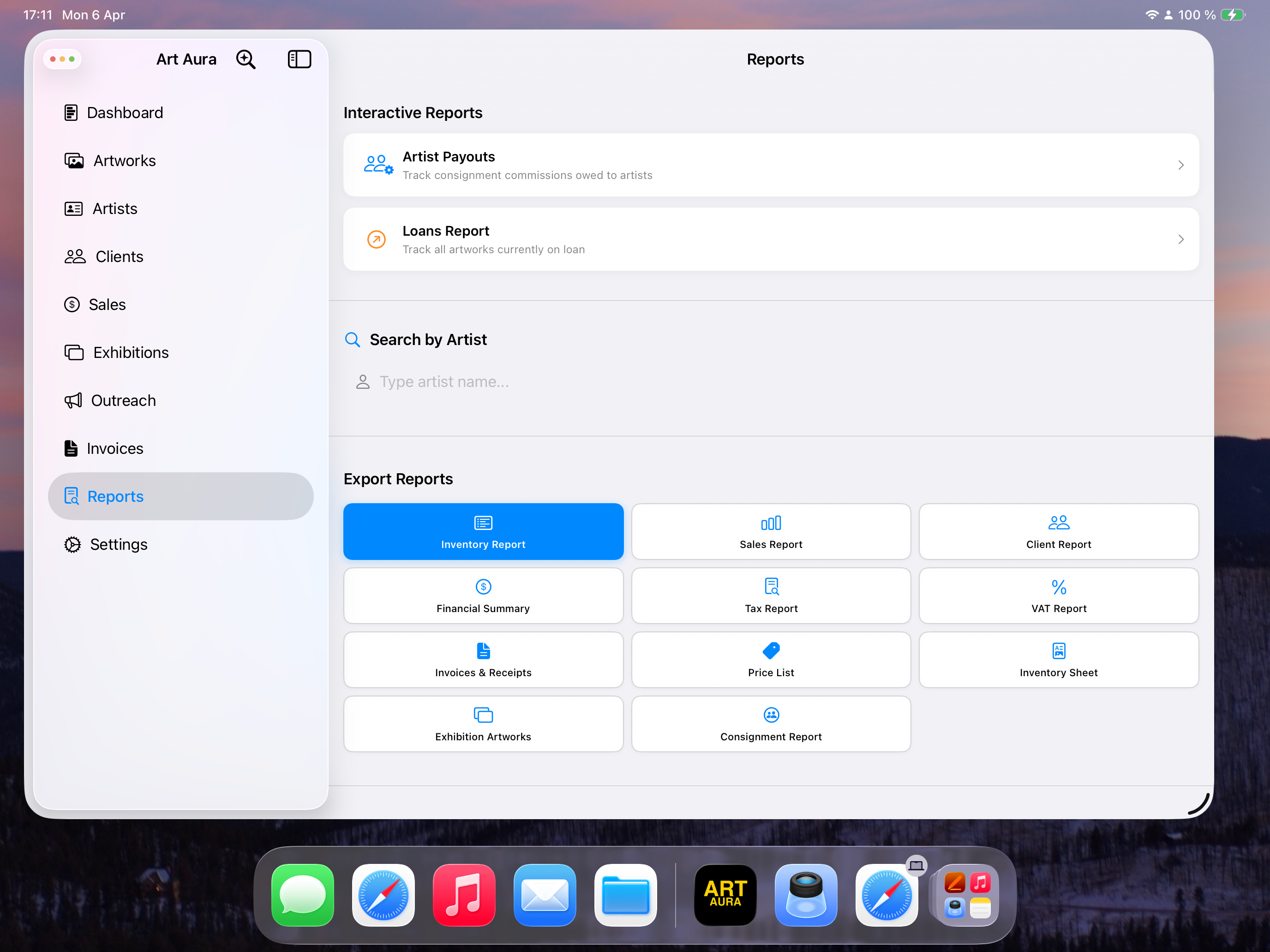Open Outreach from the sidebar
Screen dimensions: 1270x952
(x=180, y=400)
